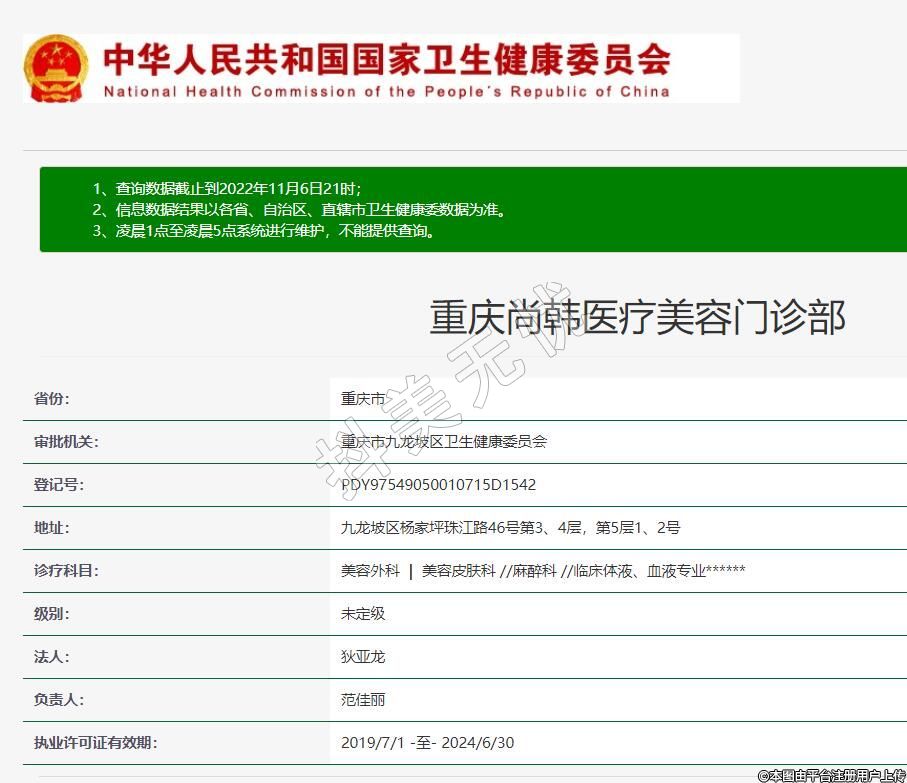The width and height of the screenshot is (907, 783).
Task: Click the legal person name 狄亚龙
Action: (363, 657)
